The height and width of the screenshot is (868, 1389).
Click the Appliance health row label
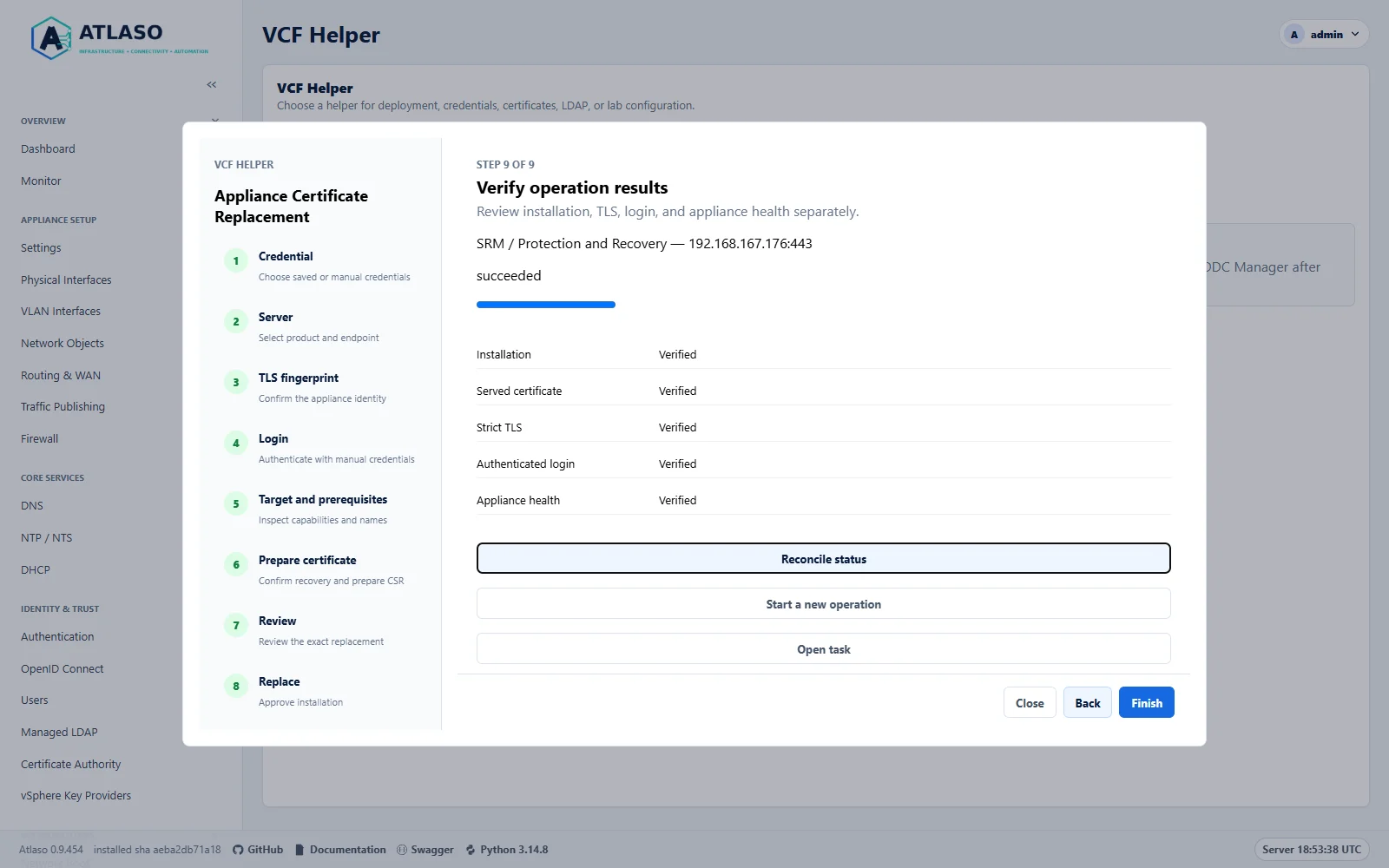(x=518, y=501)
